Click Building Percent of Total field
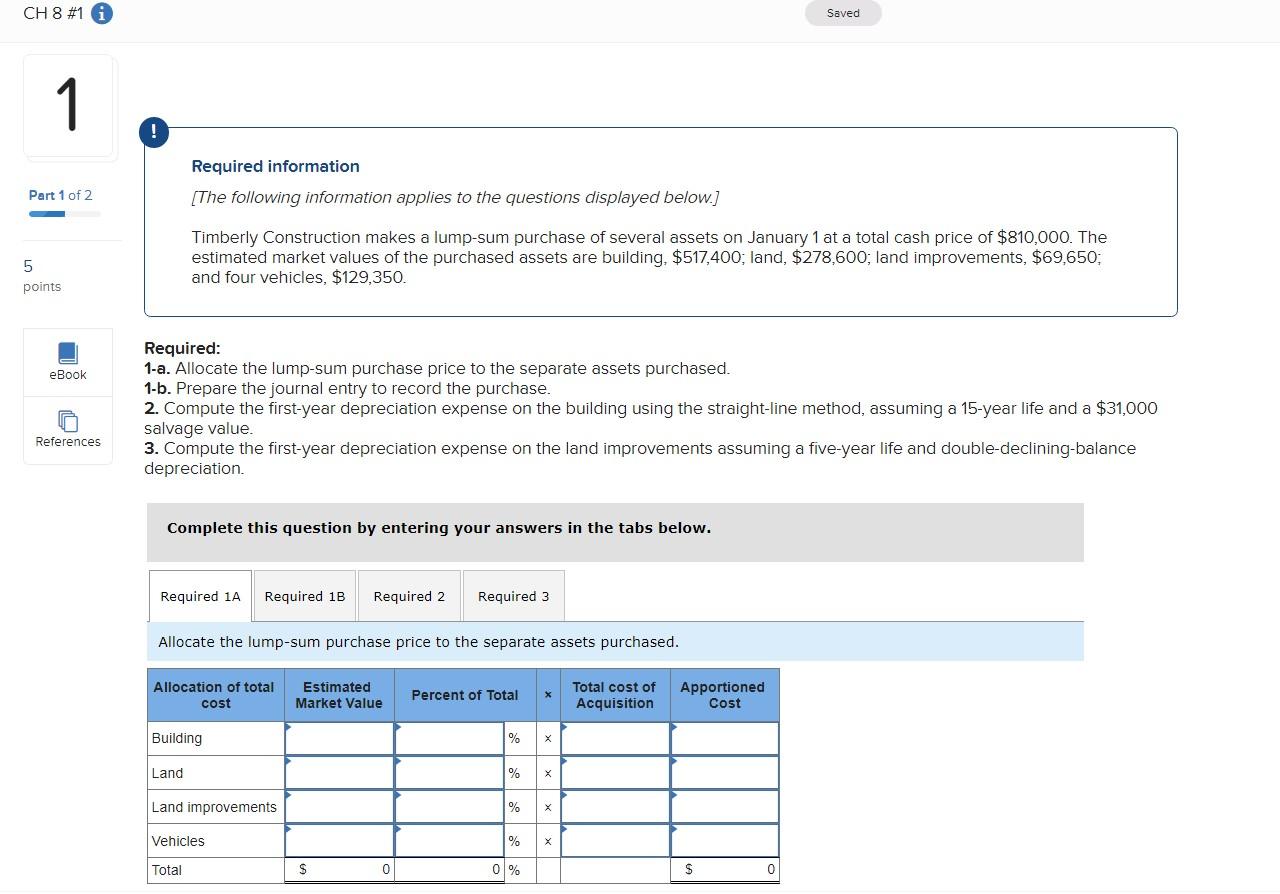 (449, 739)
